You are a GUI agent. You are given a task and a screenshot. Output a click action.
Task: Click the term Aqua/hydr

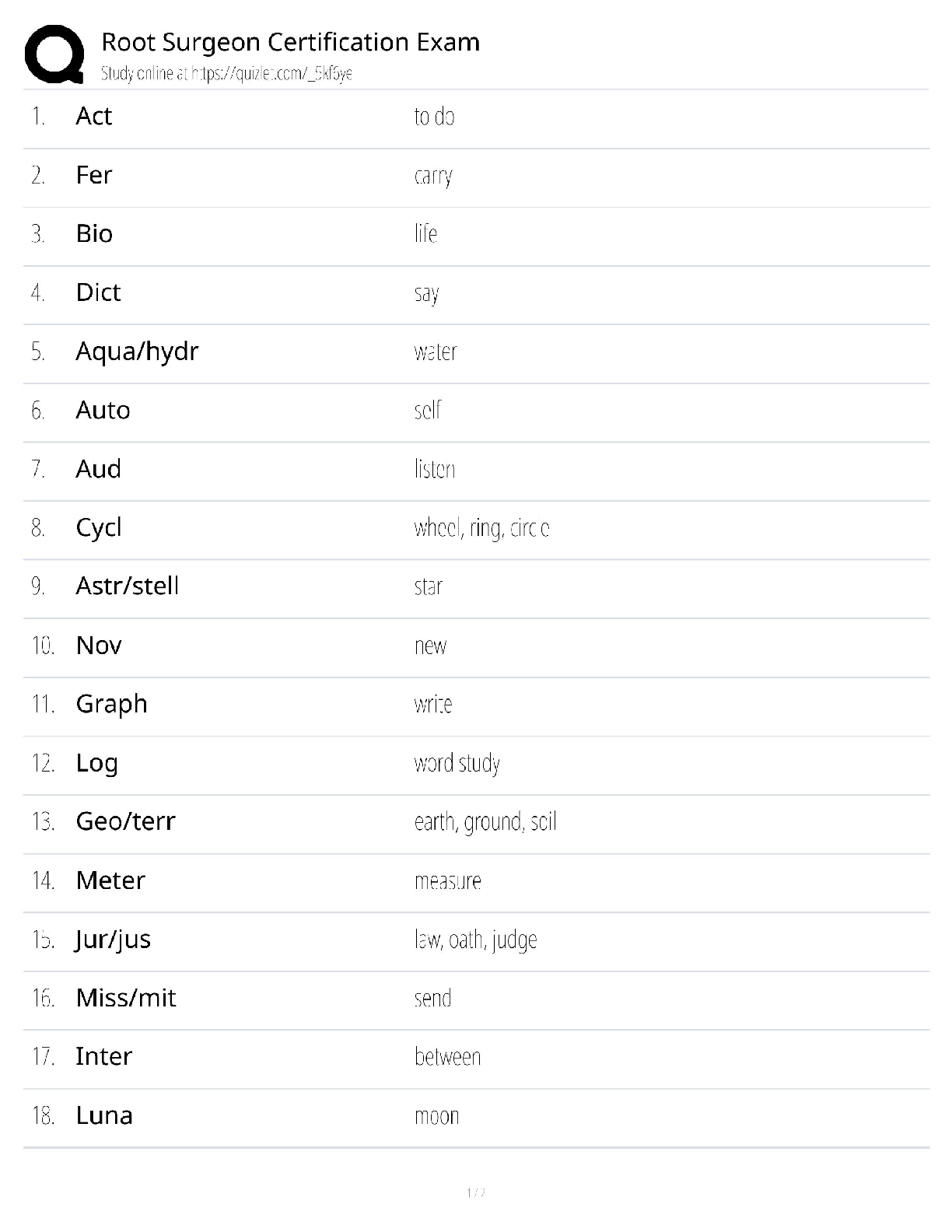point(137,352)
